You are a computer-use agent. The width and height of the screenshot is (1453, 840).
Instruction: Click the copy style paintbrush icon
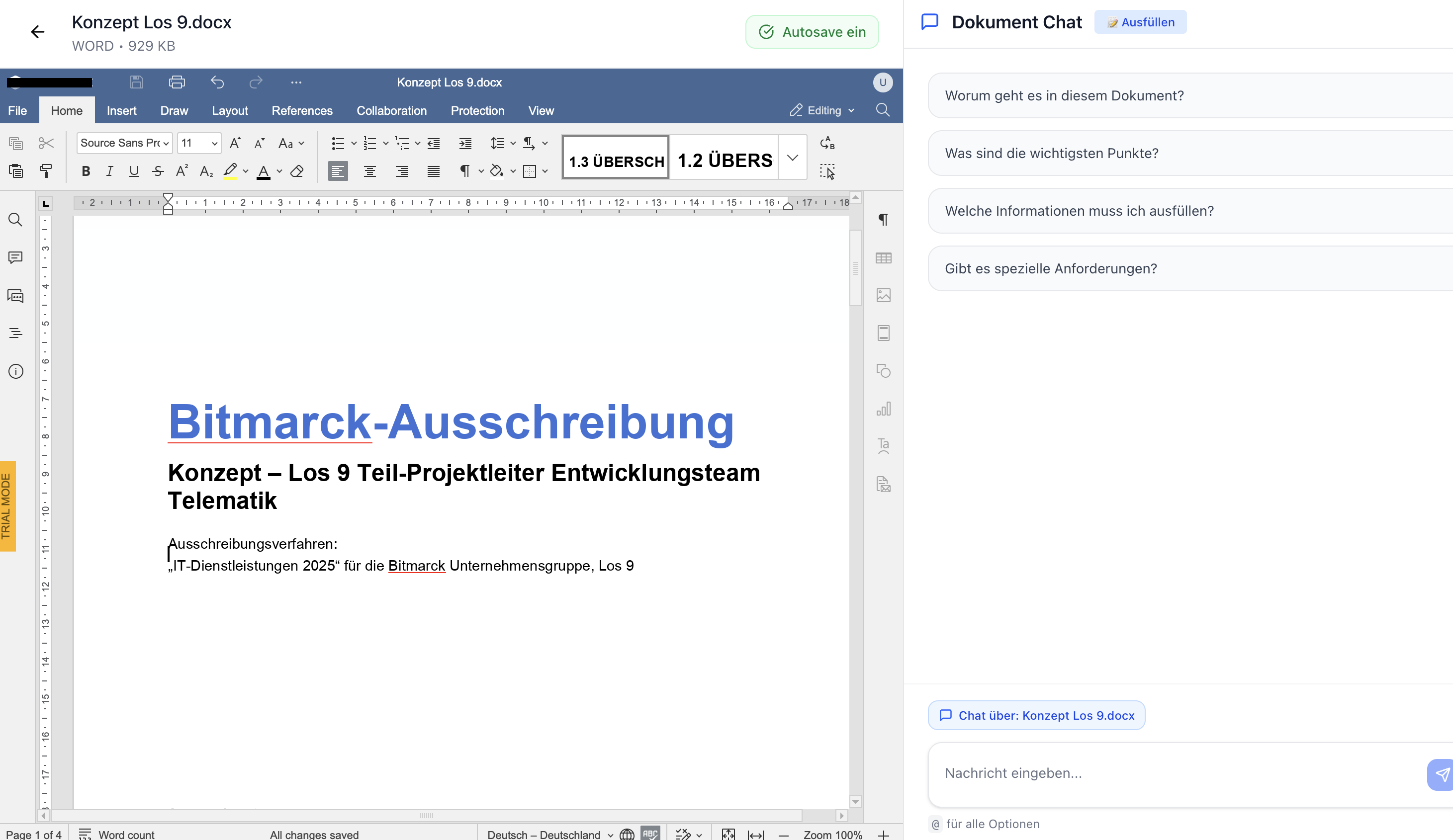coord(46,171)
